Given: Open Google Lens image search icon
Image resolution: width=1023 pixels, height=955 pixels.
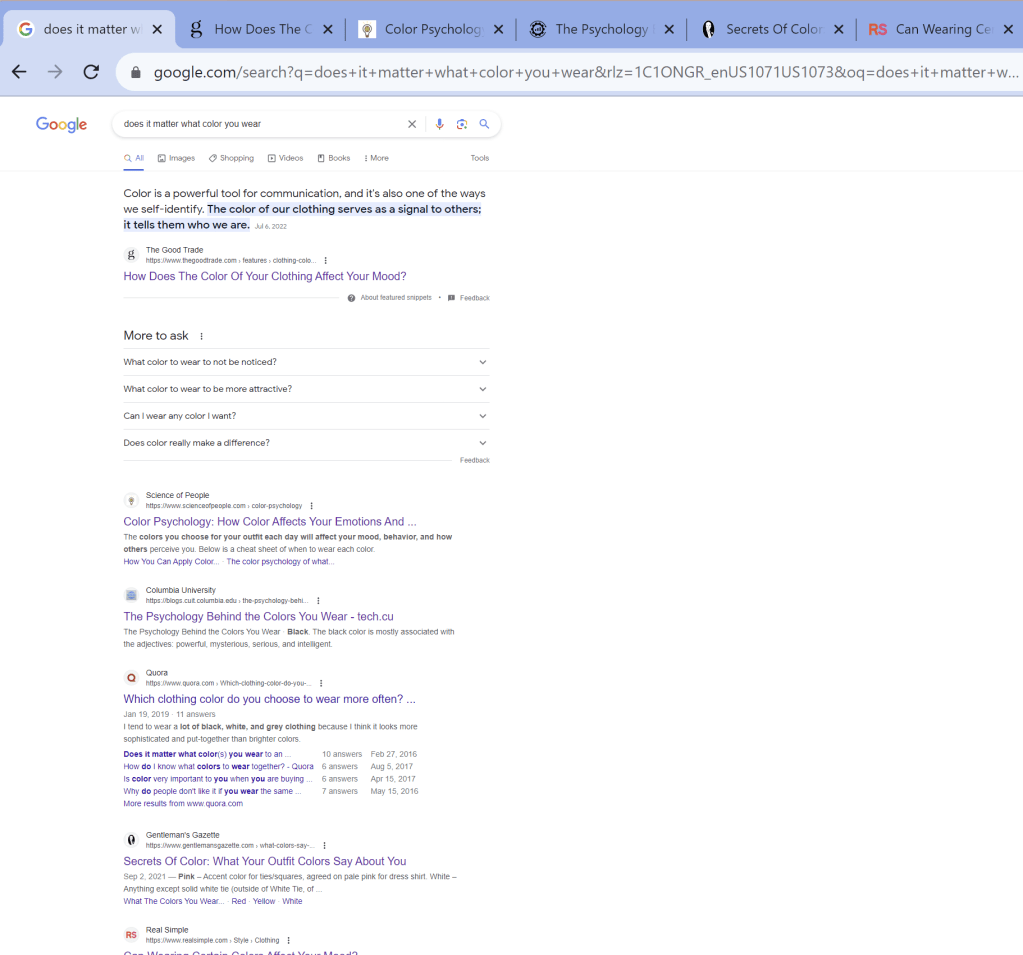Looking at the screenshot, I should pyautogui.click(x=462, y=124).
